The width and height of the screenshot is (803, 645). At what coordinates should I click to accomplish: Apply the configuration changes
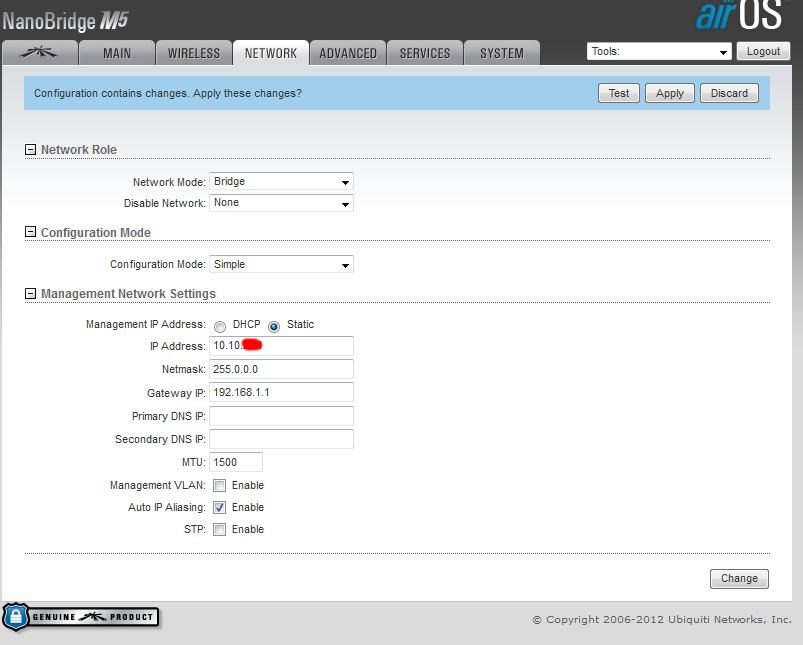click(x=670, y=93)
